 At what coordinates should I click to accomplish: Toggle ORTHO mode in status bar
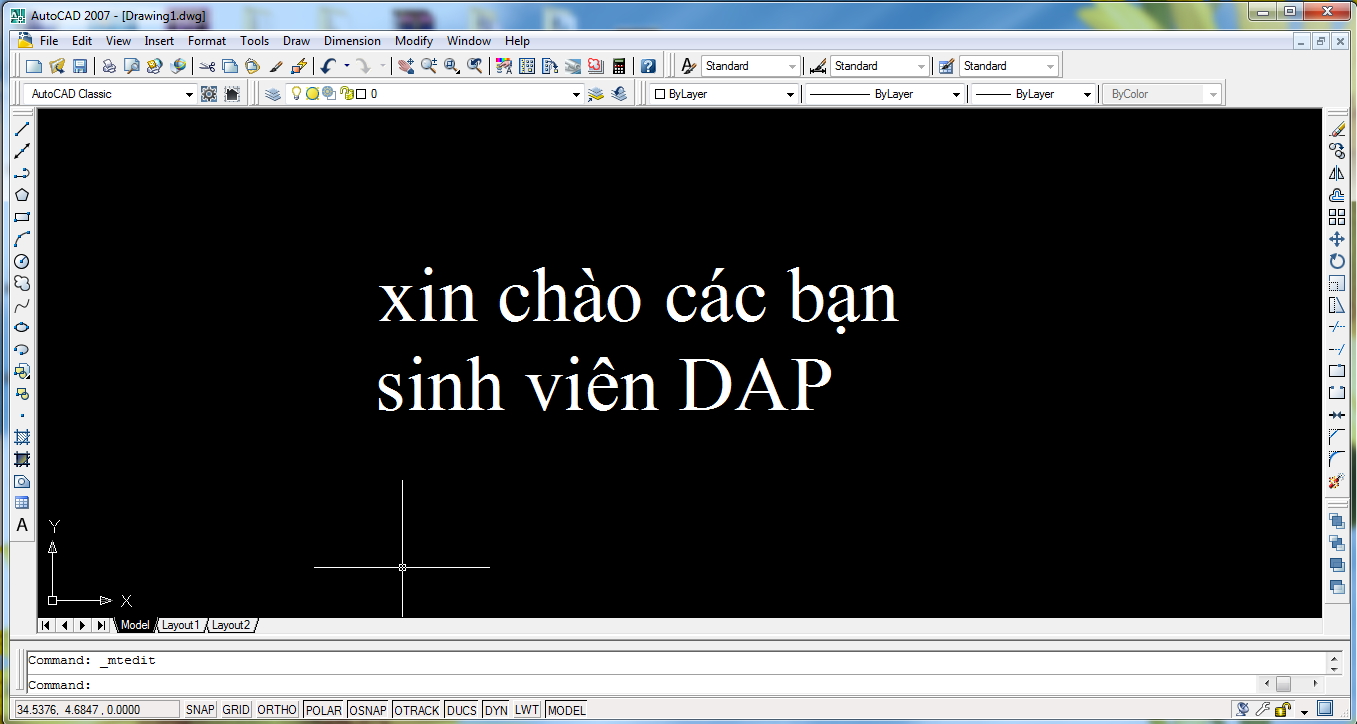tap(277, 710)
